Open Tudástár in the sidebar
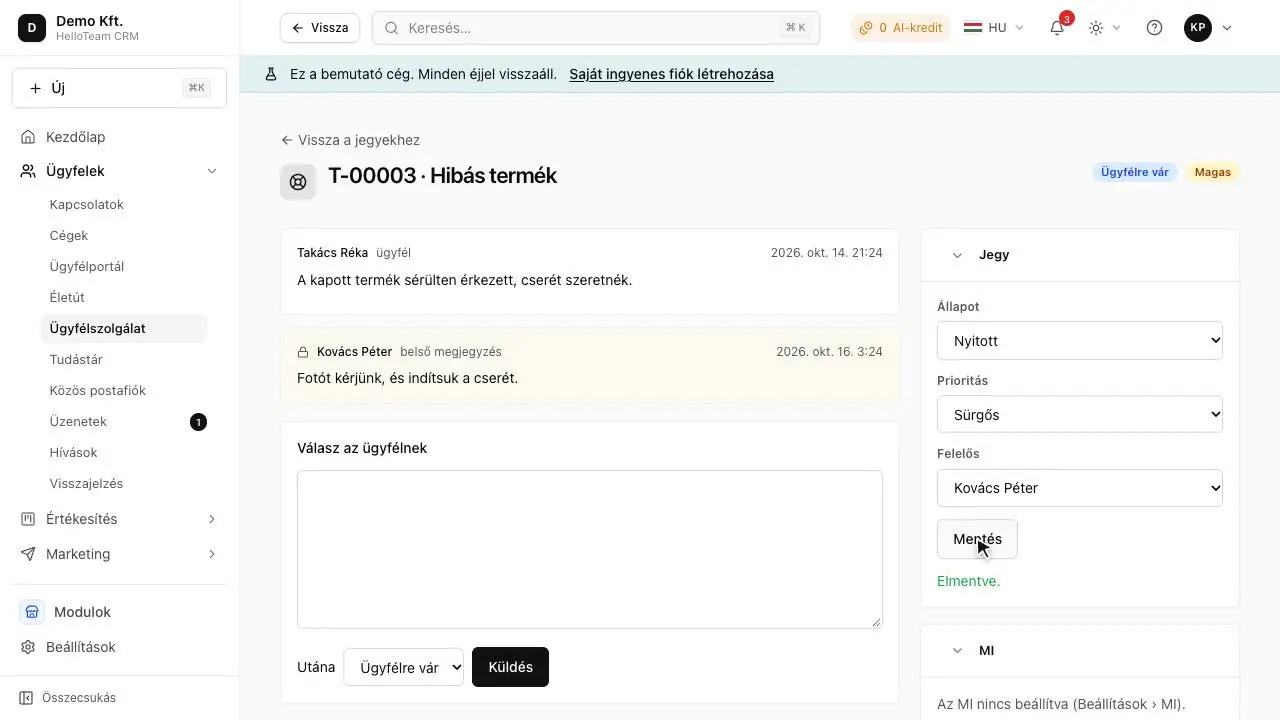Viewport: 1280px width, 720px height. (124, 359)
